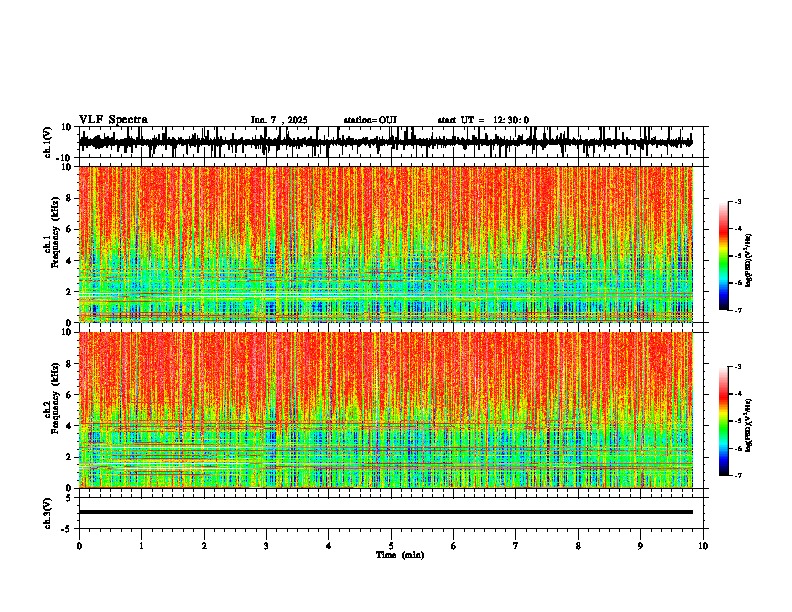792x612 pixels.
Task: Click the station name label
Action: coord(370,120)
